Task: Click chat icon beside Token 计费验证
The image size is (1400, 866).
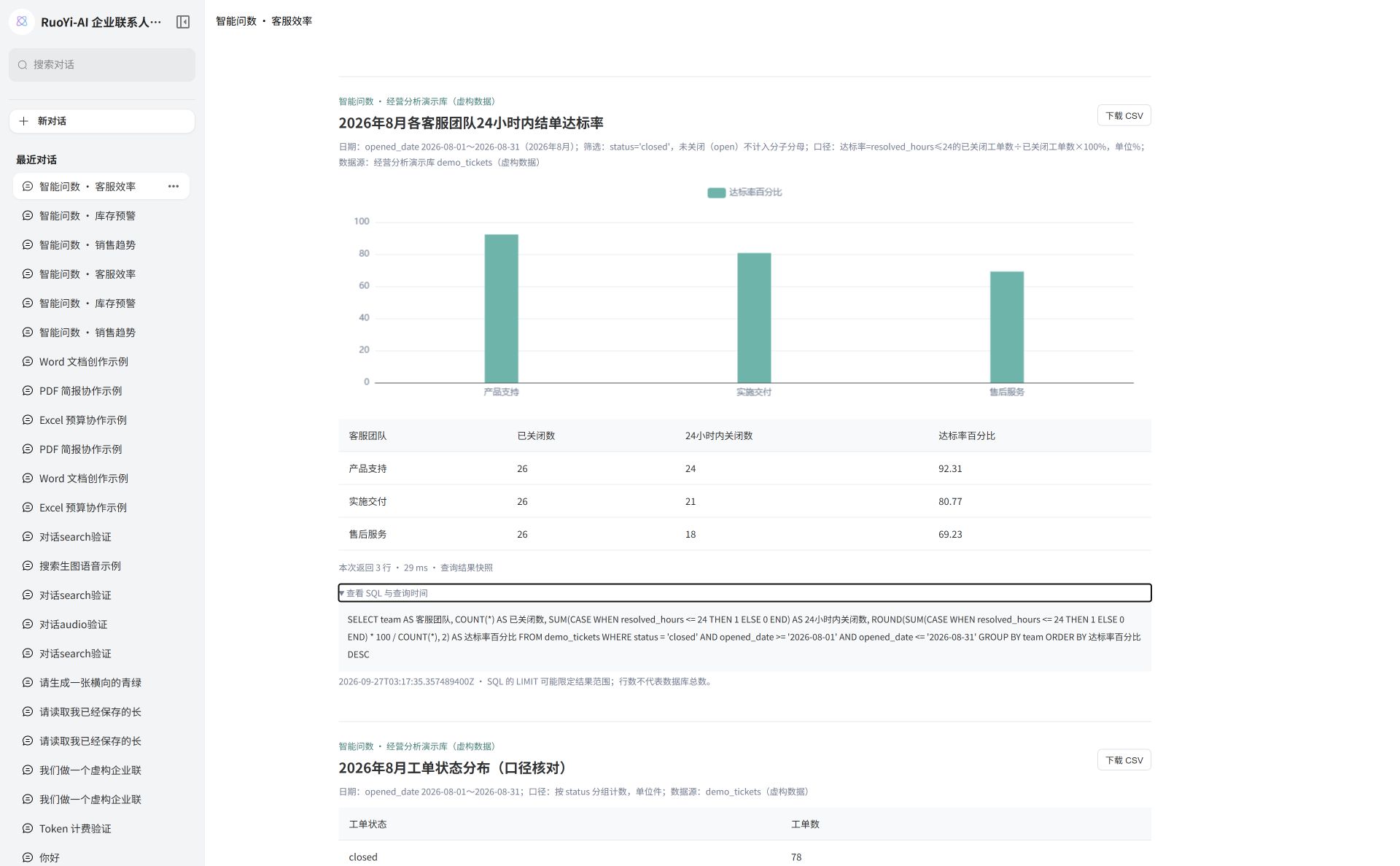Action: click(28, 829)
